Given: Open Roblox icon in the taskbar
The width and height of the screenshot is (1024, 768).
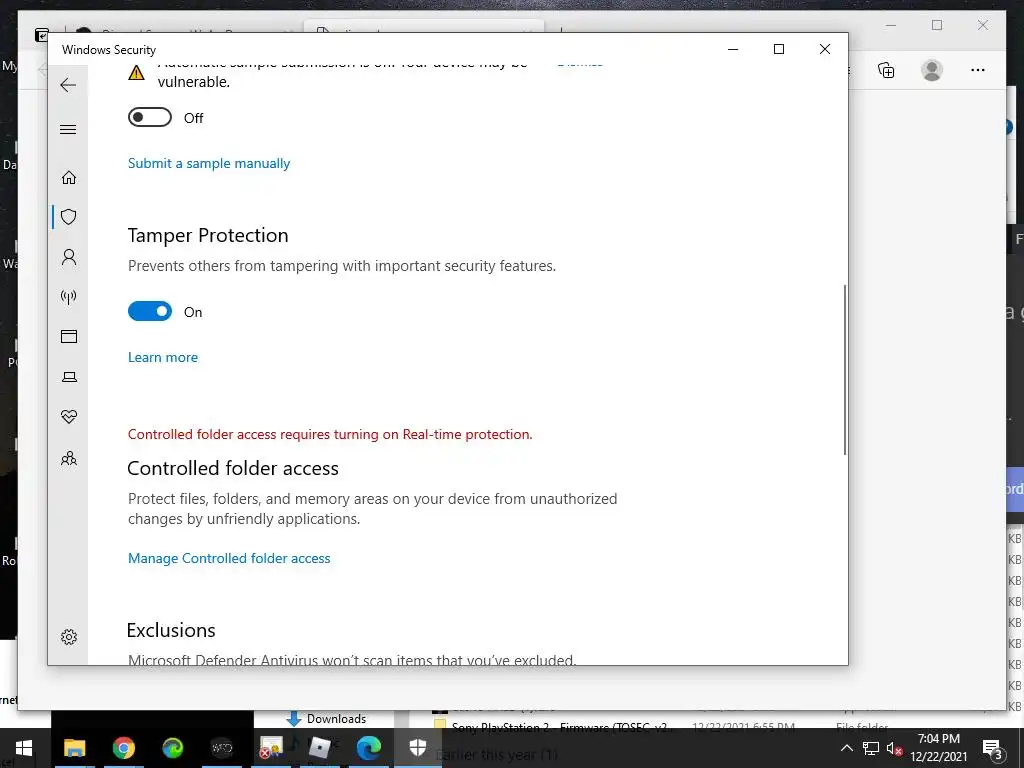Looking at the screenshot, I should (319, 748).
